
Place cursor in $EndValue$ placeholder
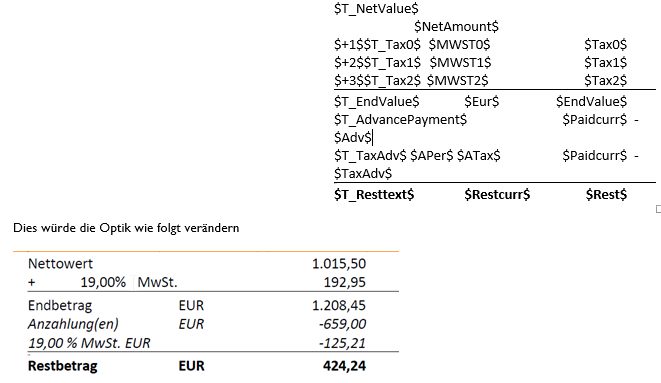point(591,102)
